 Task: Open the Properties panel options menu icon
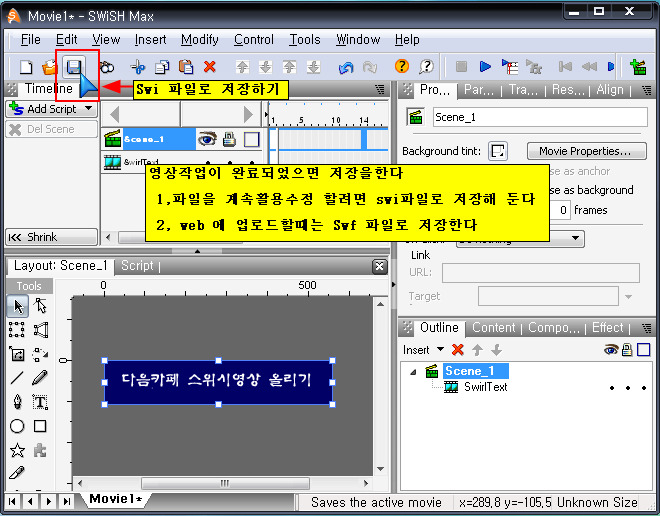[x=647, y=89]
